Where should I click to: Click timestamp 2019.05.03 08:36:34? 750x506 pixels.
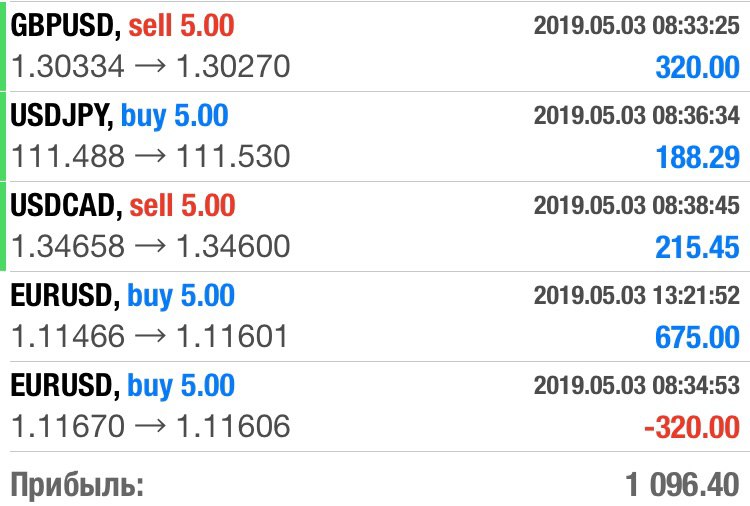[x=637, y=115]
